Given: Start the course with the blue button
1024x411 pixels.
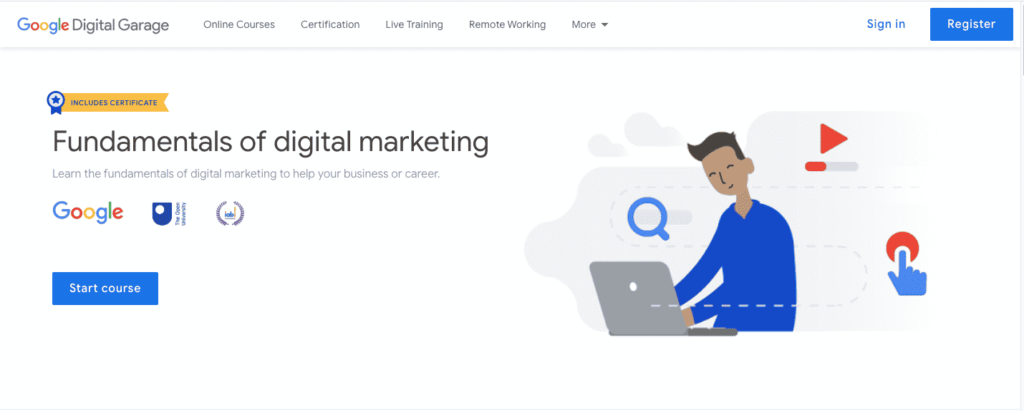Looking at the screenshot, I should pos(105,288).
